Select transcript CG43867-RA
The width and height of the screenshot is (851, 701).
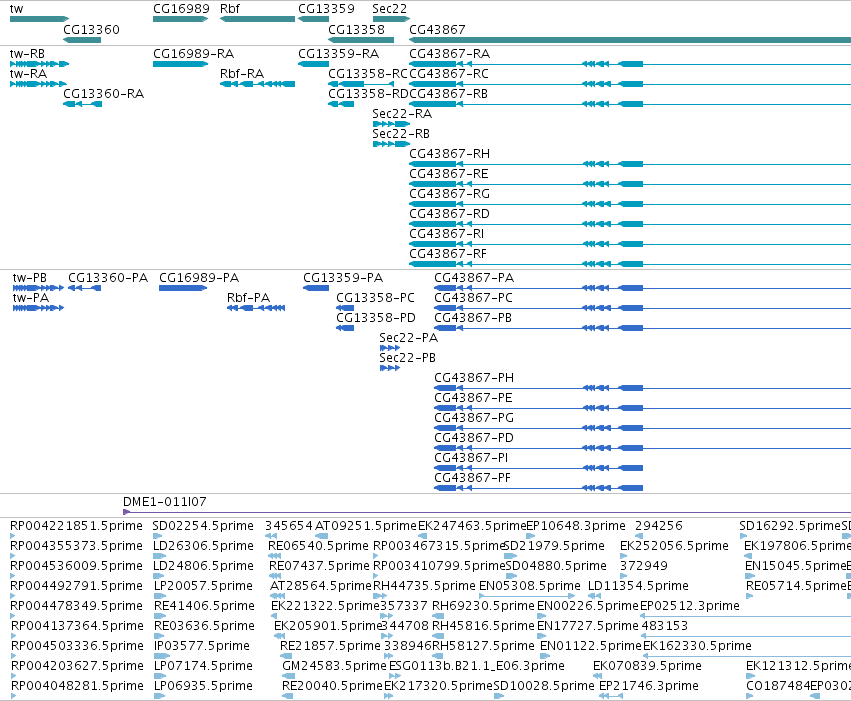449,54
